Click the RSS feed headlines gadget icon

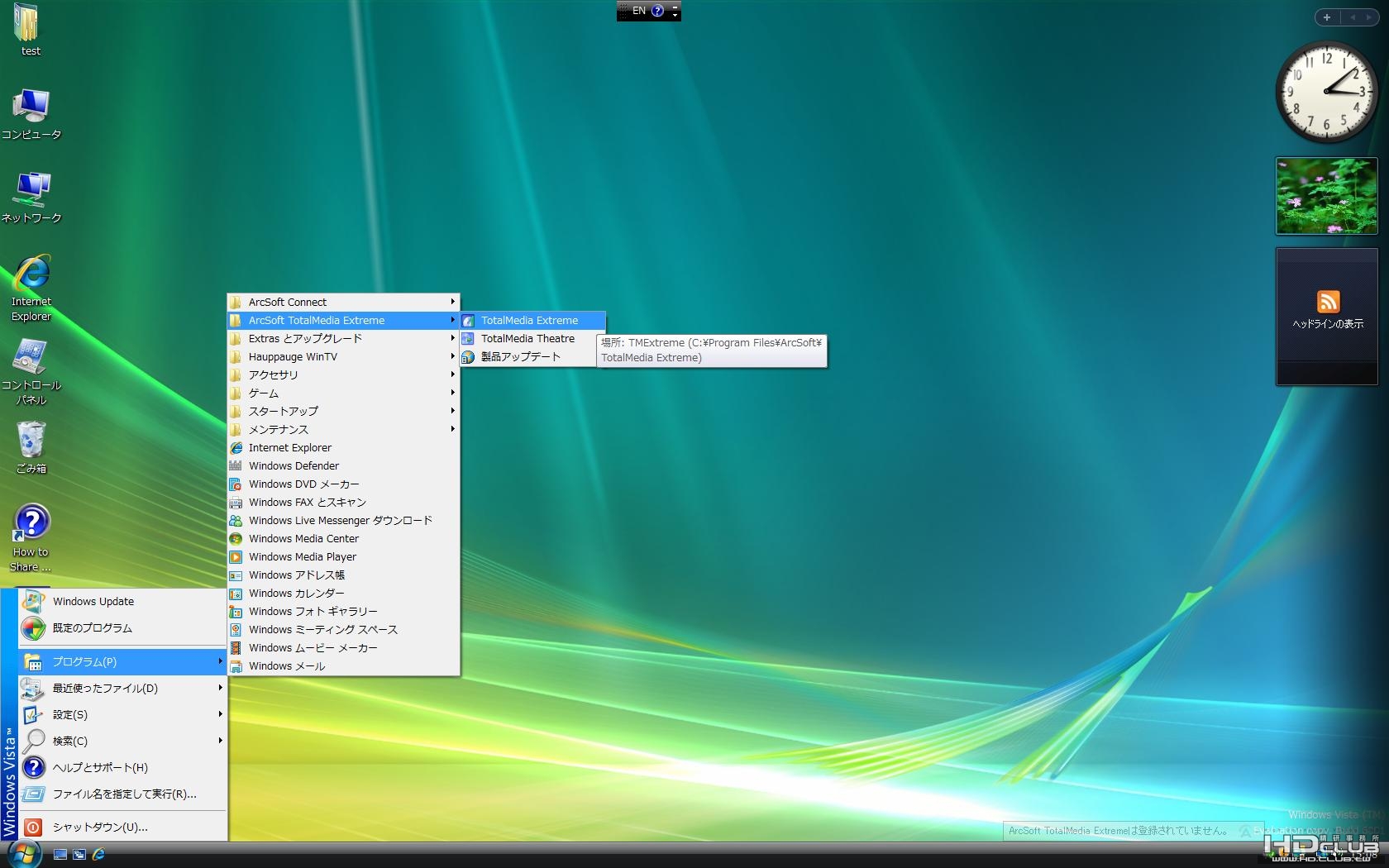1328,302
